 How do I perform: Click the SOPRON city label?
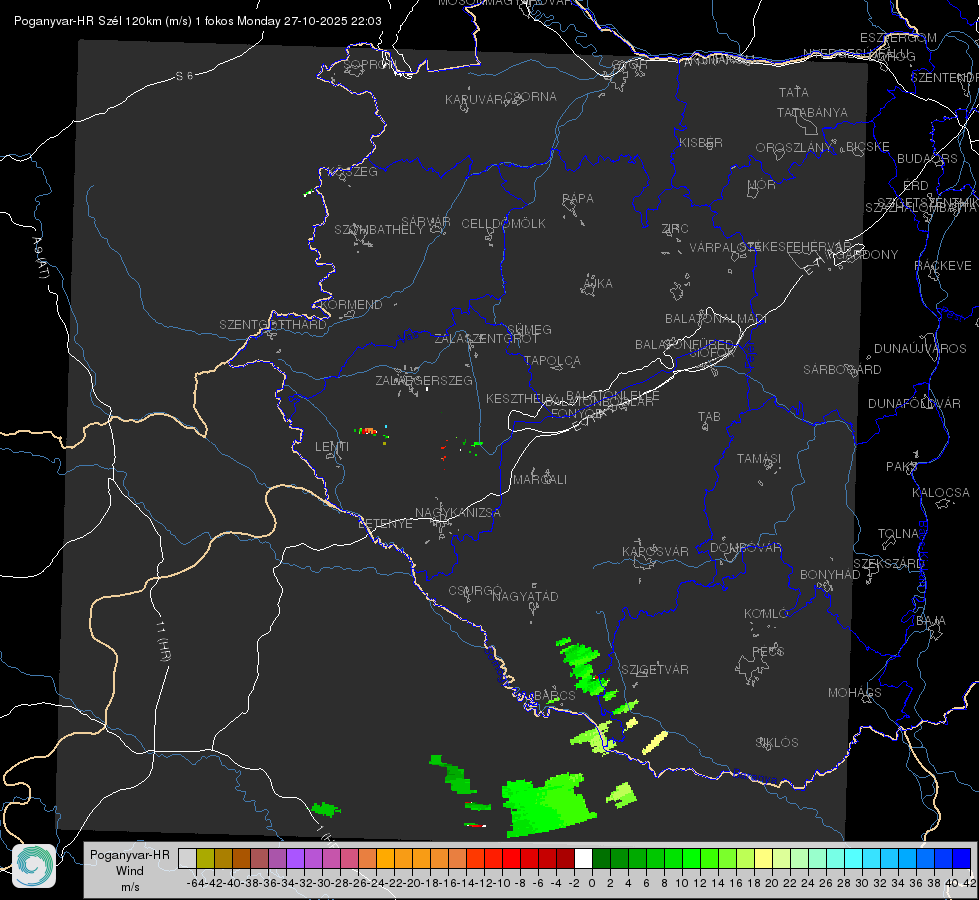pos(369,64)
